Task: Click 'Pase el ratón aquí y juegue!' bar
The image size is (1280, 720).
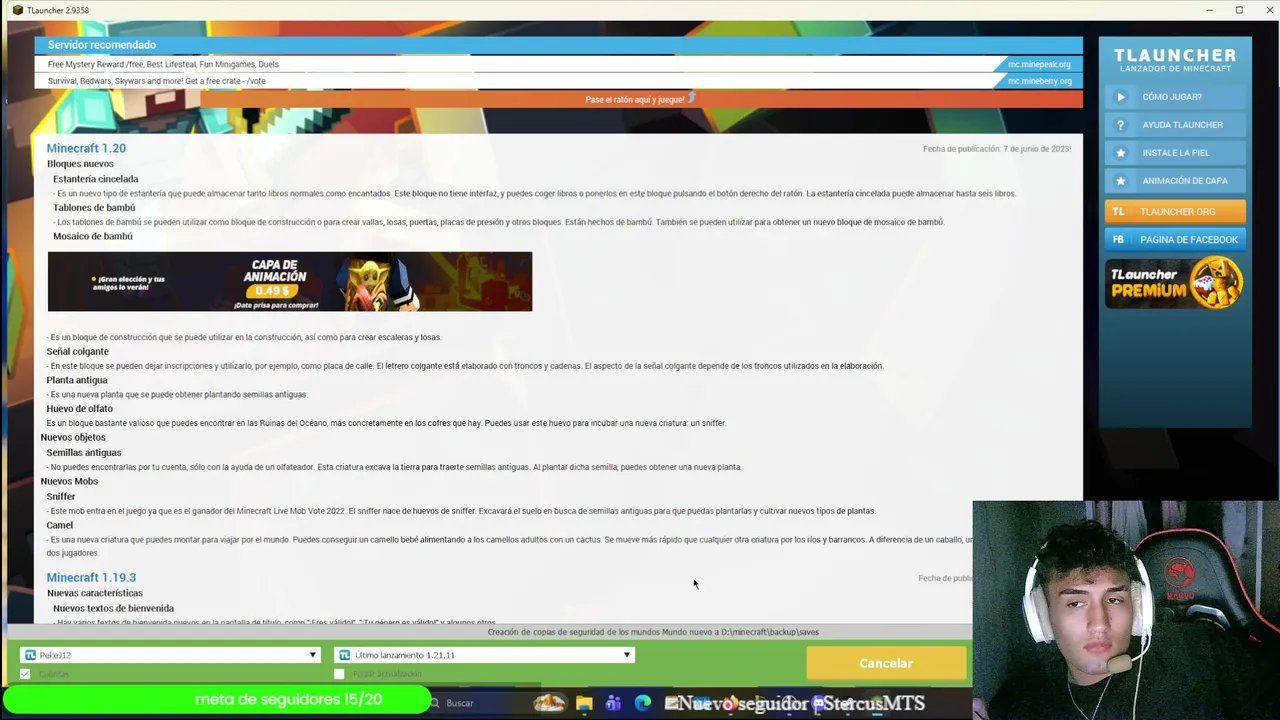Action: [x=641, y=99]
